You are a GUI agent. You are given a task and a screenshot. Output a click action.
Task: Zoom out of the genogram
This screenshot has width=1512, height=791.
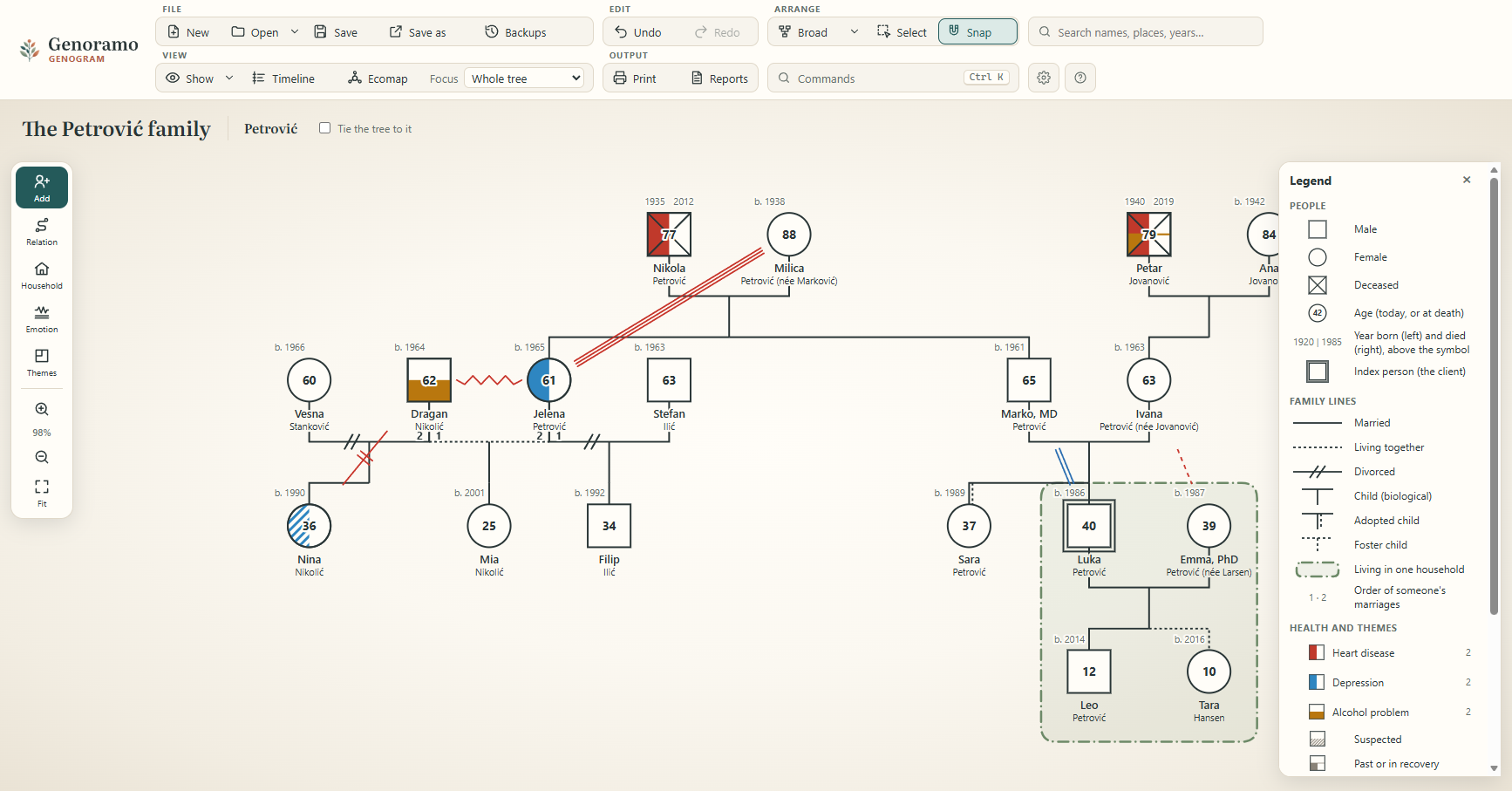pos(42,457)
